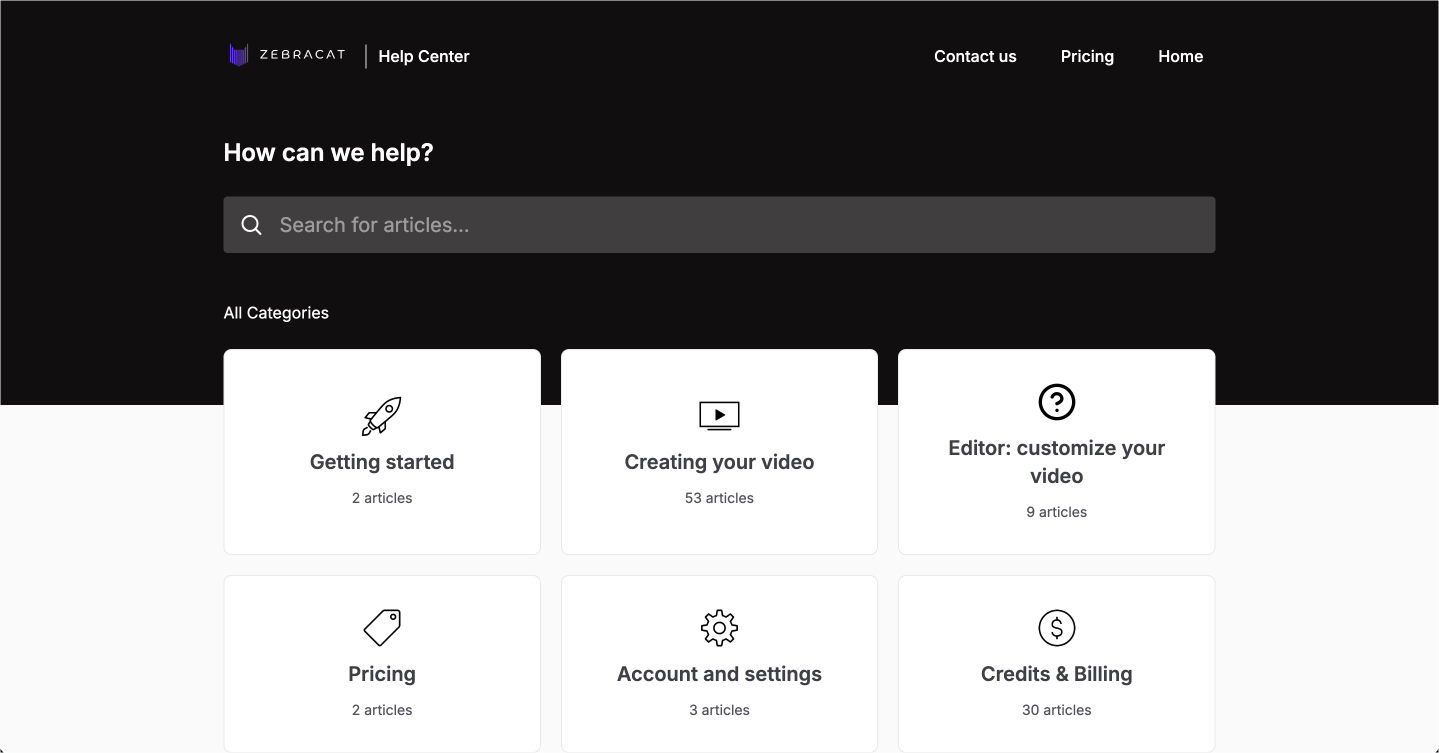Open the Credits & Billing category title
1439x753 pixels.
(x=1056, y=674)
